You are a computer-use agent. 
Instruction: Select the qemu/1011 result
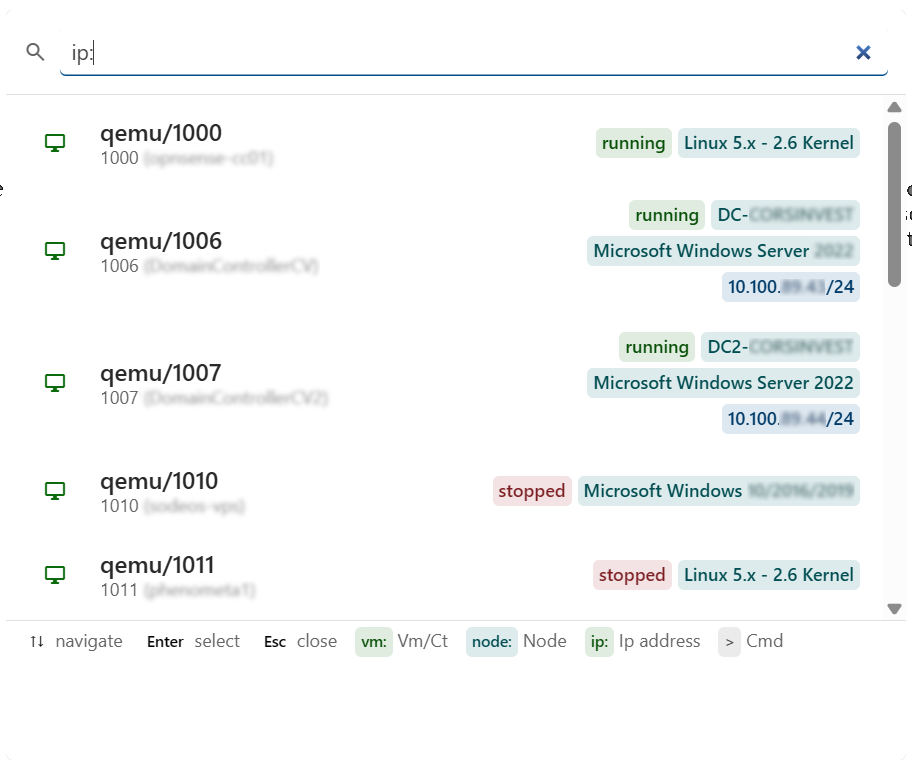click(x=446, y=576)
